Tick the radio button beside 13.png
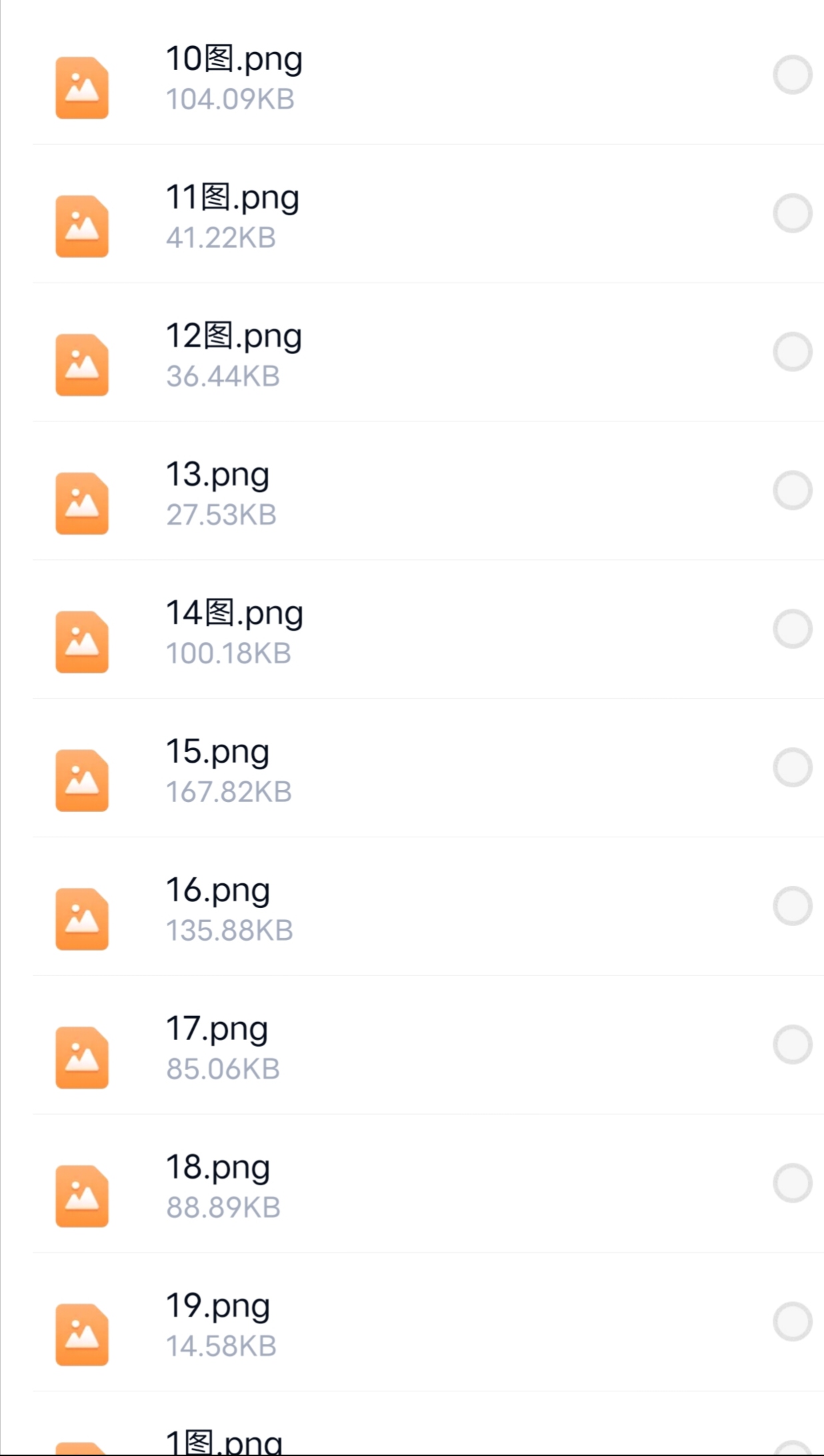Image resolution: width=824 pixels, height=1456 pixels. pos(792,491)
